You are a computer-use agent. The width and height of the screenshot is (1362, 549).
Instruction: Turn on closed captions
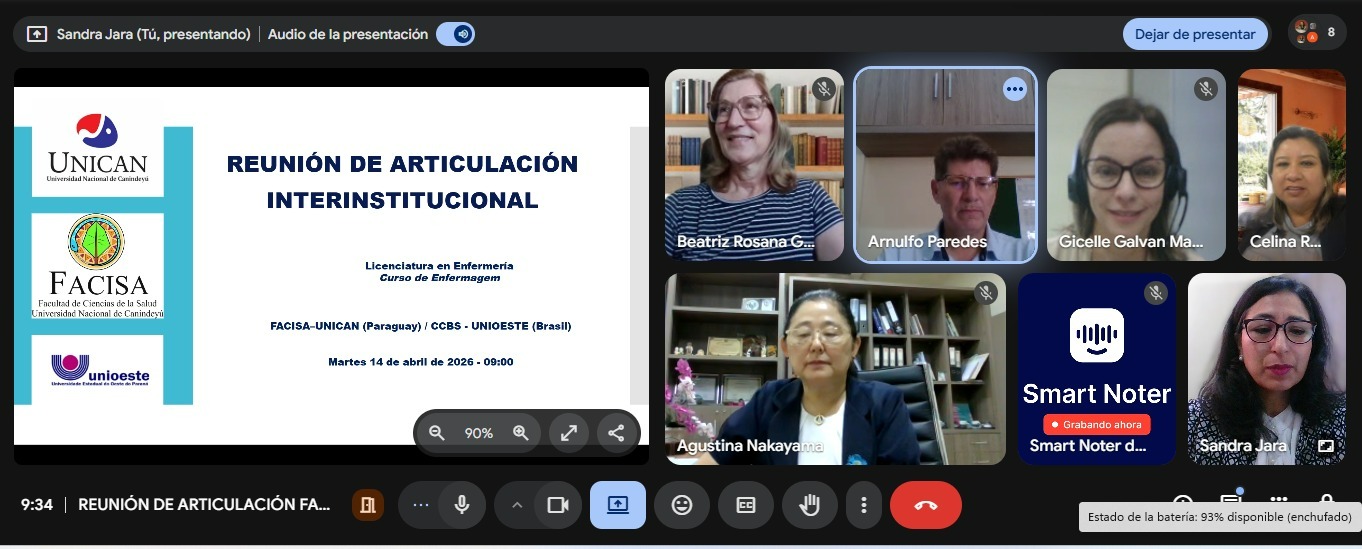click(745, 505)
